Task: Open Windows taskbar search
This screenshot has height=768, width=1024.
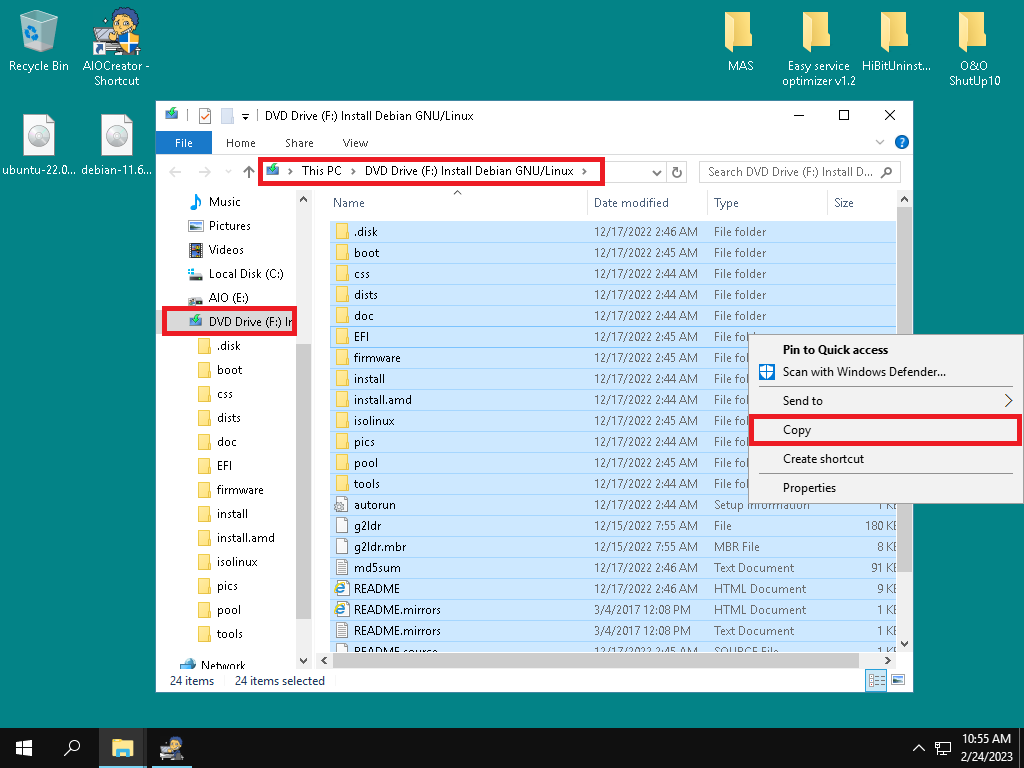Action: pos(72,747)
